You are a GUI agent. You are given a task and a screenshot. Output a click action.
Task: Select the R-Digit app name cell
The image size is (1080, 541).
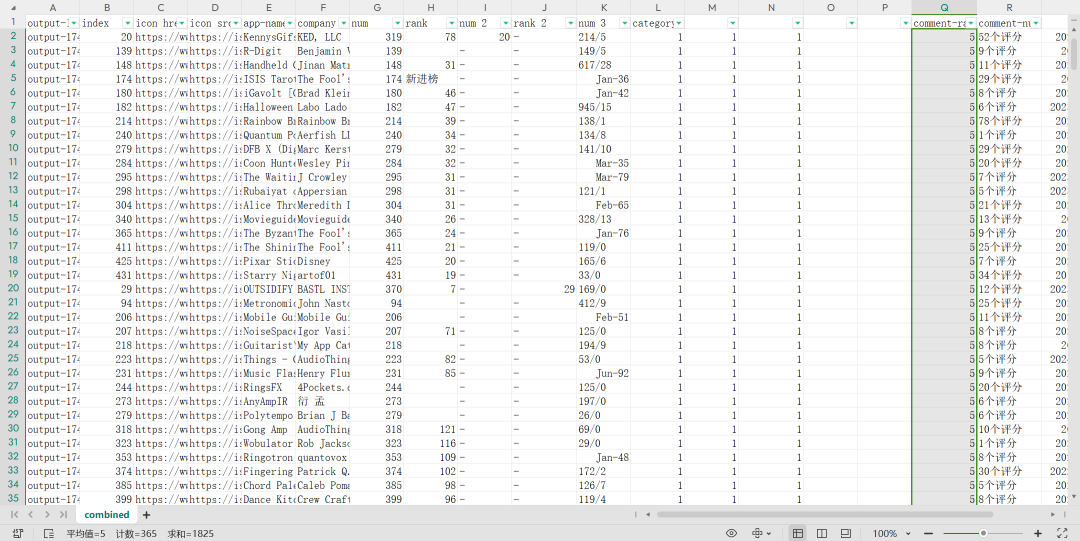(269, 51)
